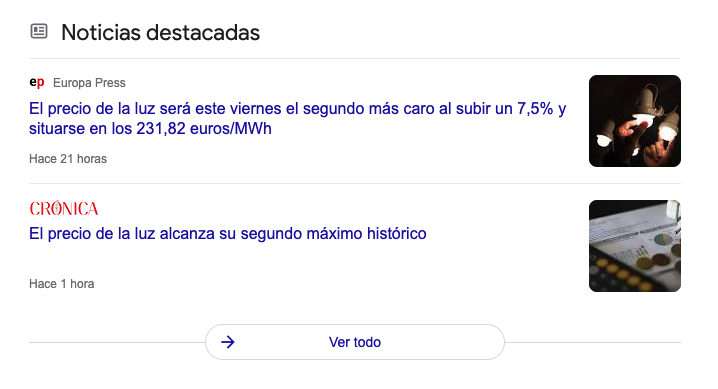The width and height of the screenshot is (718, 389).
Task: Select the Europa Press source name
Action: coord(89,83)
